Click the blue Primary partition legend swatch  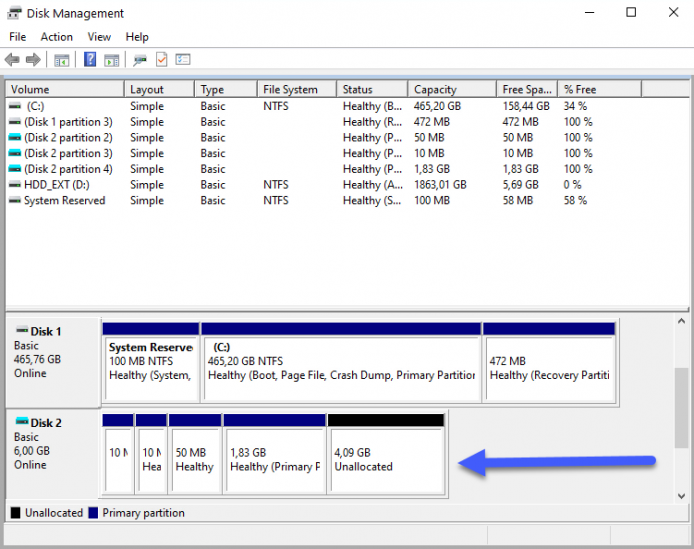tap(93, 513)
